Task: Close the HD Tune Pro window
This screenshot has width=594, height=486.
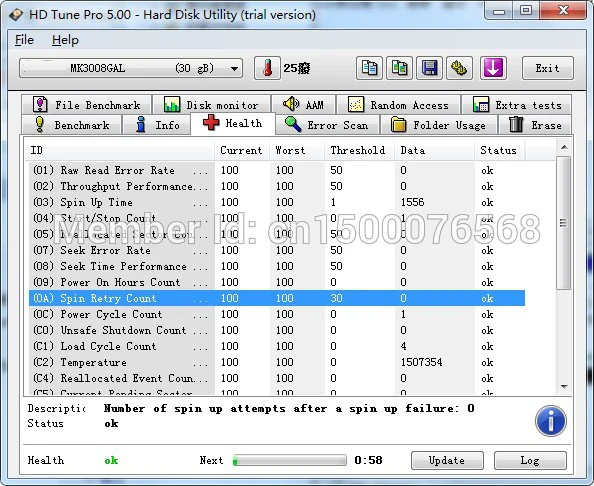Action: 563,11
